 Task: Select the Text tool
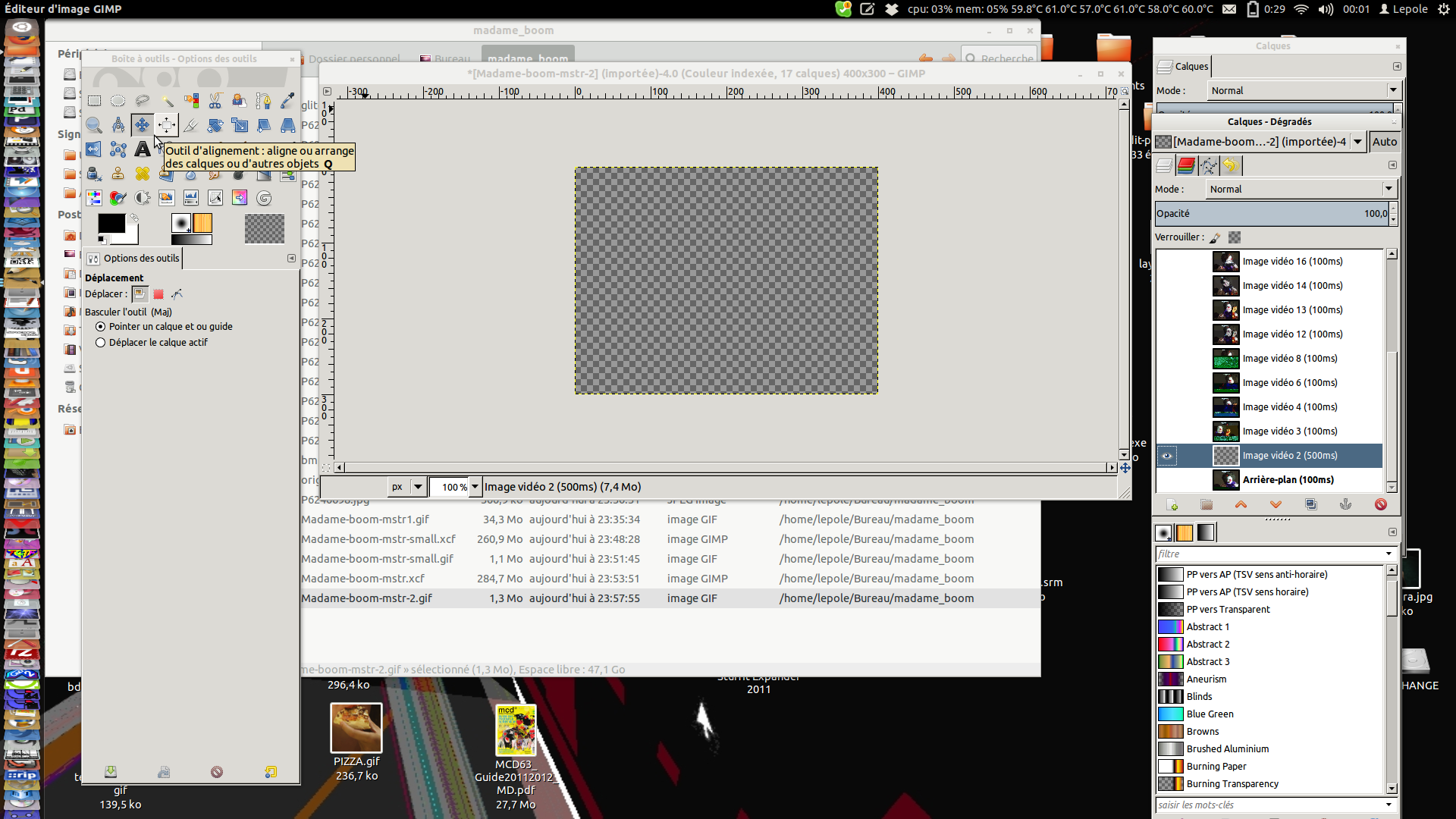pos(143,149)
